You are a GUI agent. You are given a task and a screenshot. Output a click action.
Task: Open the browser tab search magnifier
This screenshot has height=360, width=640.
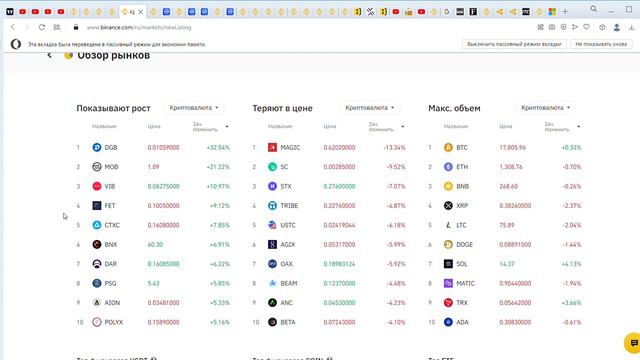point(593,9)
